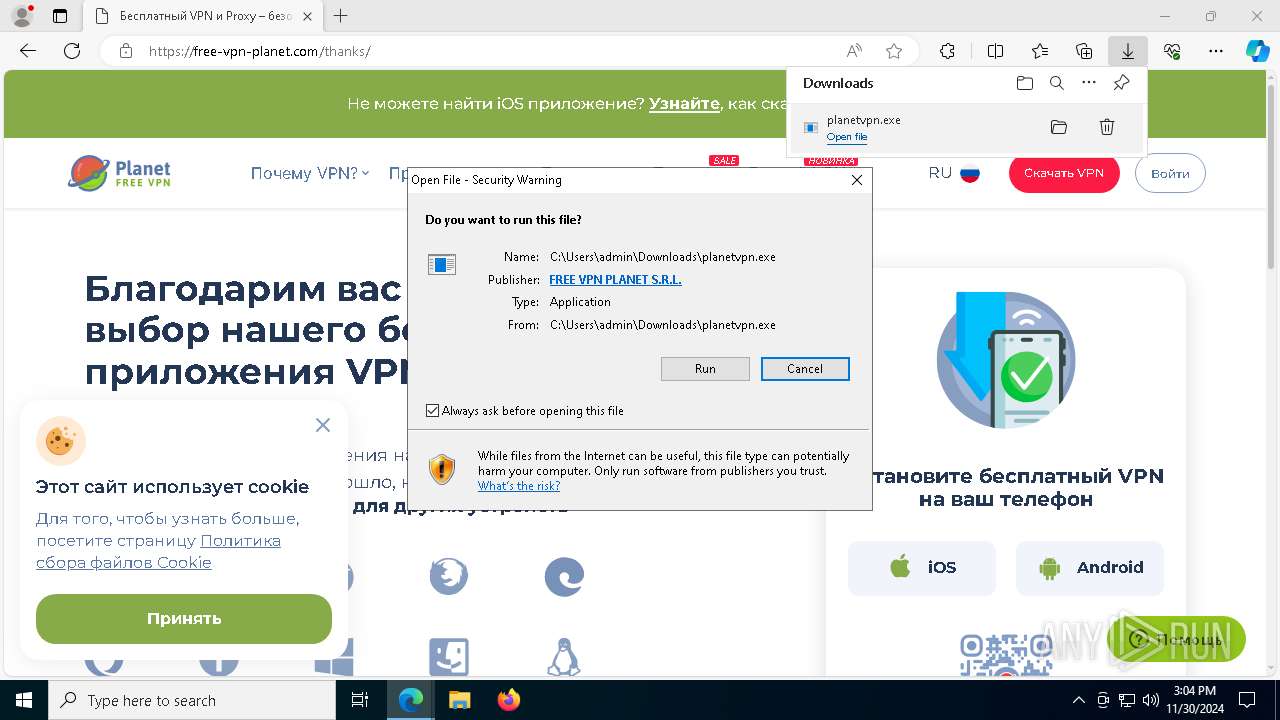Click Run in the Security Warning dialog
The height and width of the screenshot is (720, 1280).
click(x=705, y=369)
